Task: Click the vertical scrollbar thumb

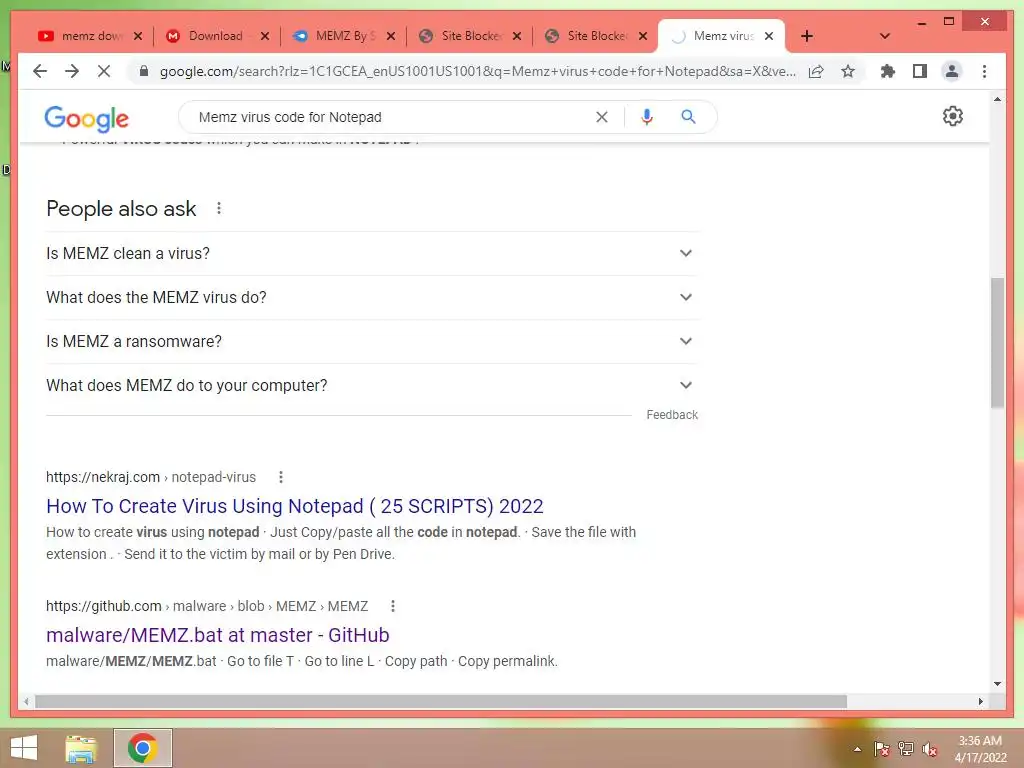Action: click(x=997, y=343)
